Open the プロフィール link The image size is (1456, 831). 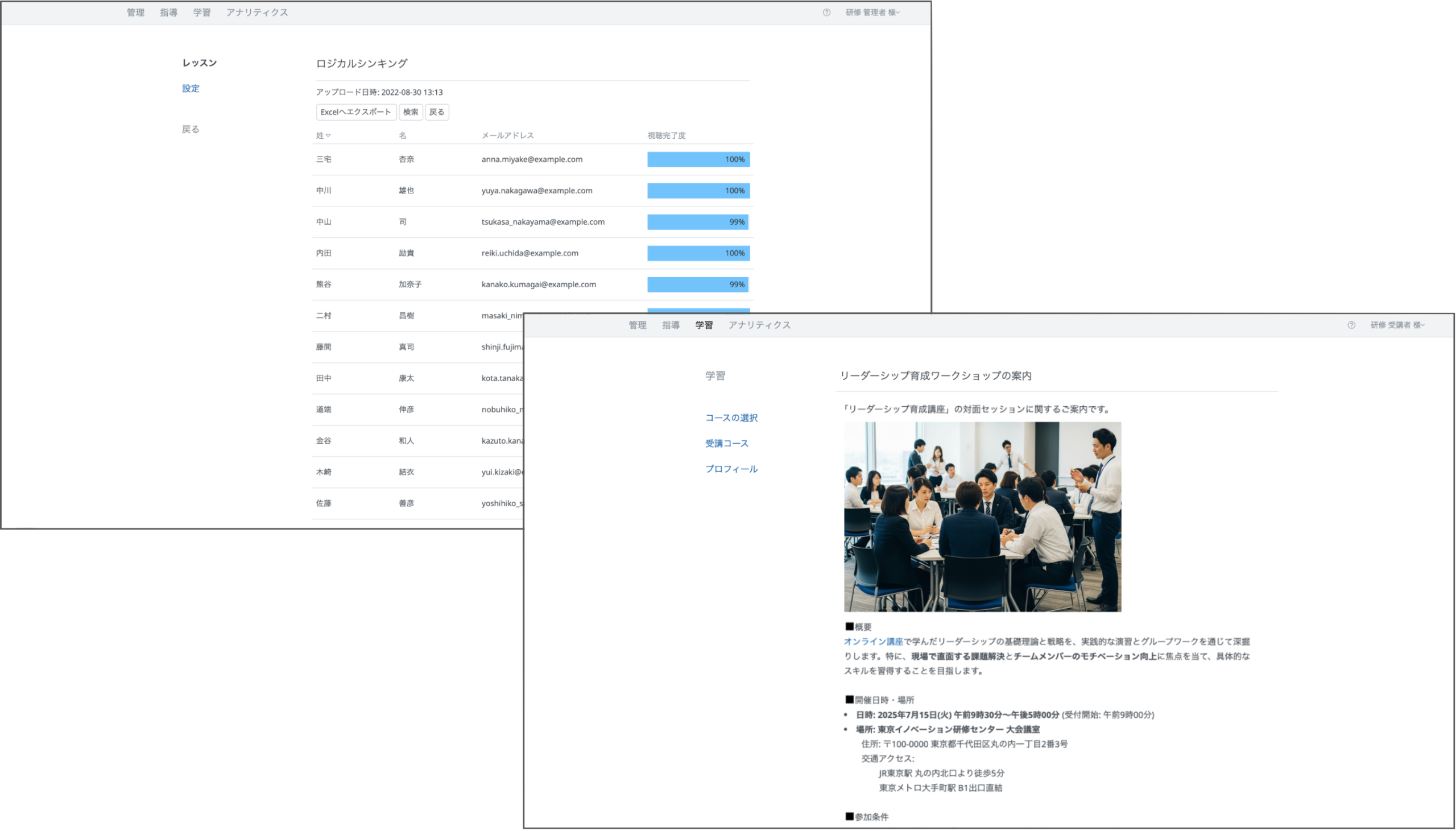pyautogui.click(x=731, y=469)
